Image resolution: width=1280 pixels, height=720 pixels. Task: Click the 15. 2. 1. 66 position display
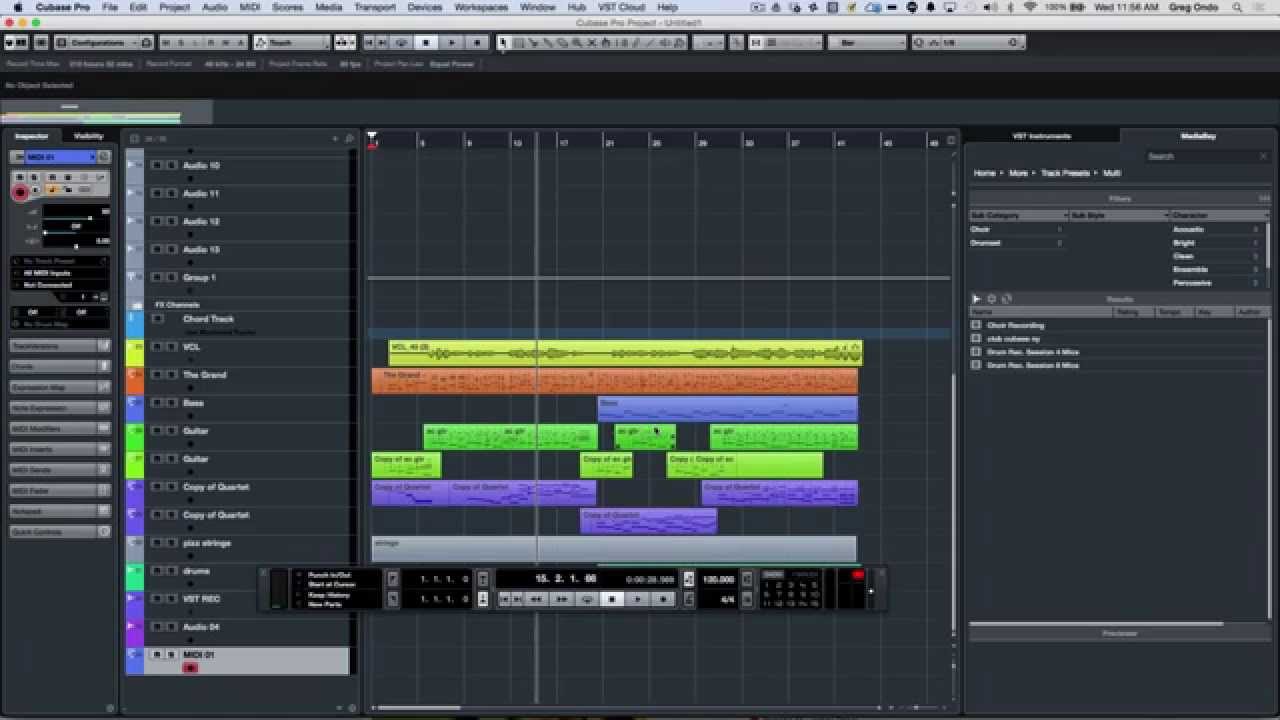(x=566, y=578)
